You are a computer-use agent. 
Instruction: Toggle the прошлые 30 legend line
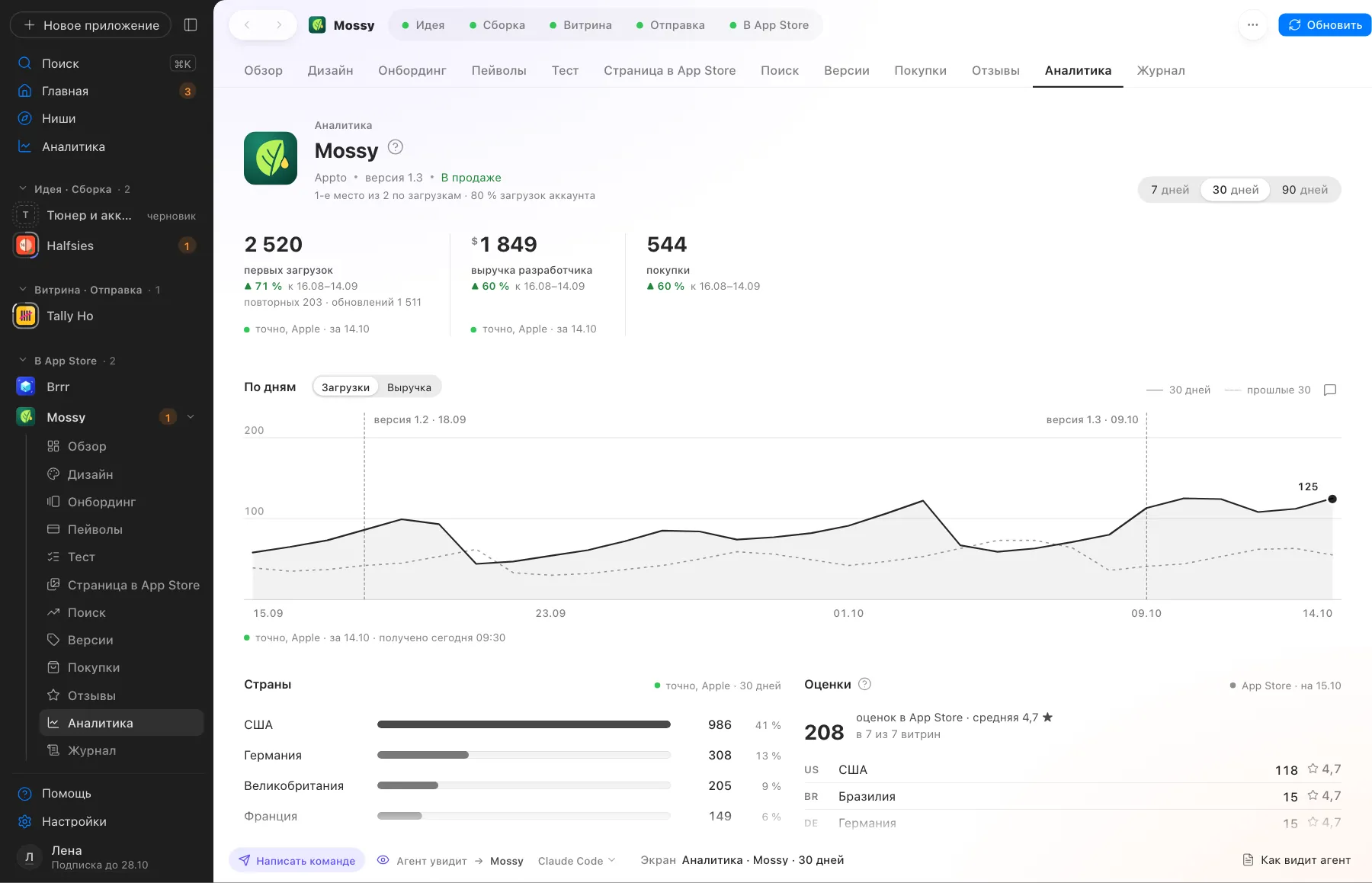tap(1268, 390)
